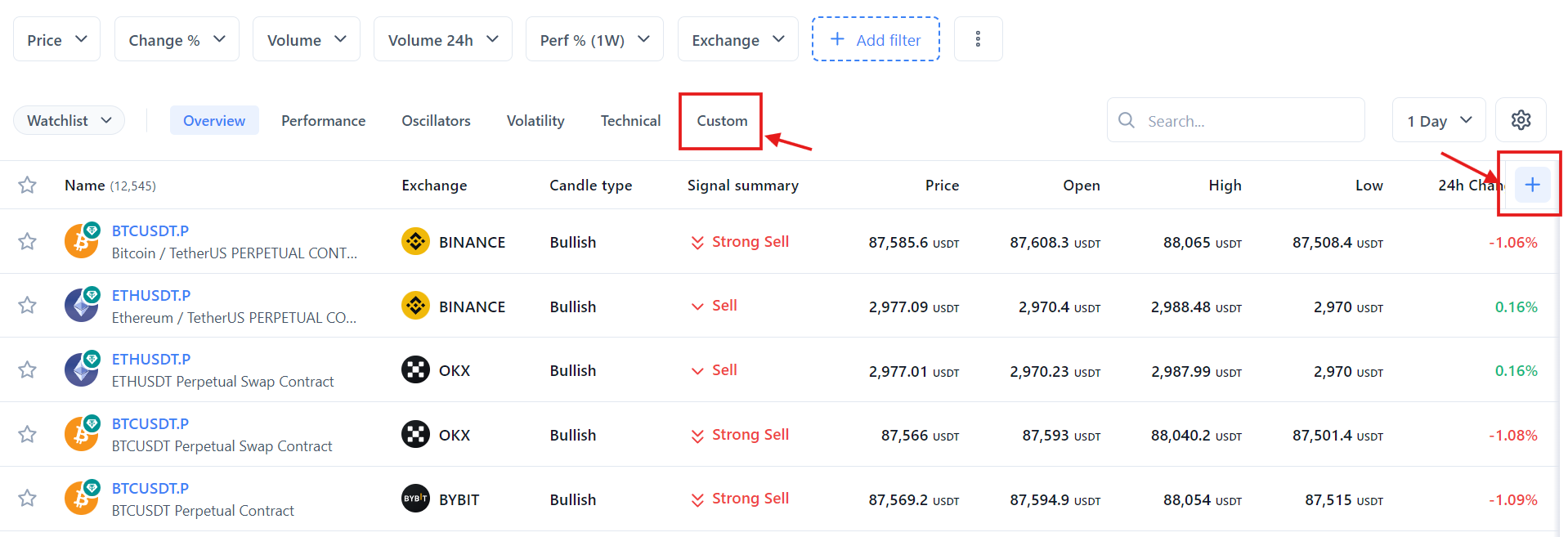Sort by the Price column header
The height and width of the screenshot is (537, 1568).
point(942,186)
